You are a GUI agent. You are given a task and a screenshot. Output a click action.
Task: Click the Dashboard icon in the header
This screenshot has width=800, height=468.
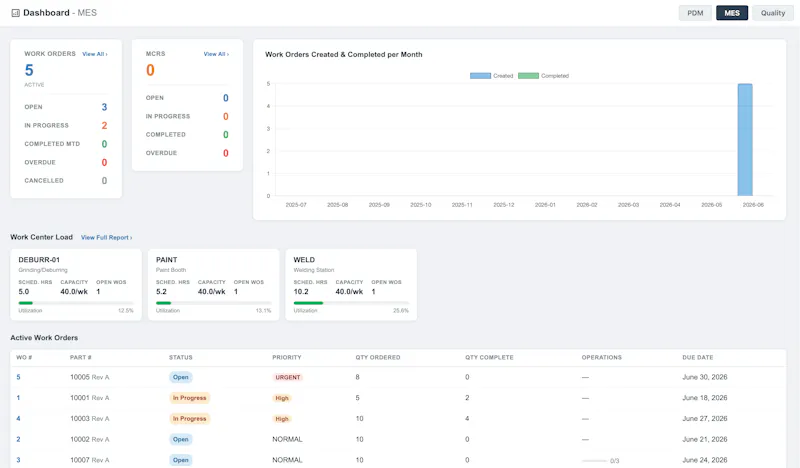[x=15, y=13]
